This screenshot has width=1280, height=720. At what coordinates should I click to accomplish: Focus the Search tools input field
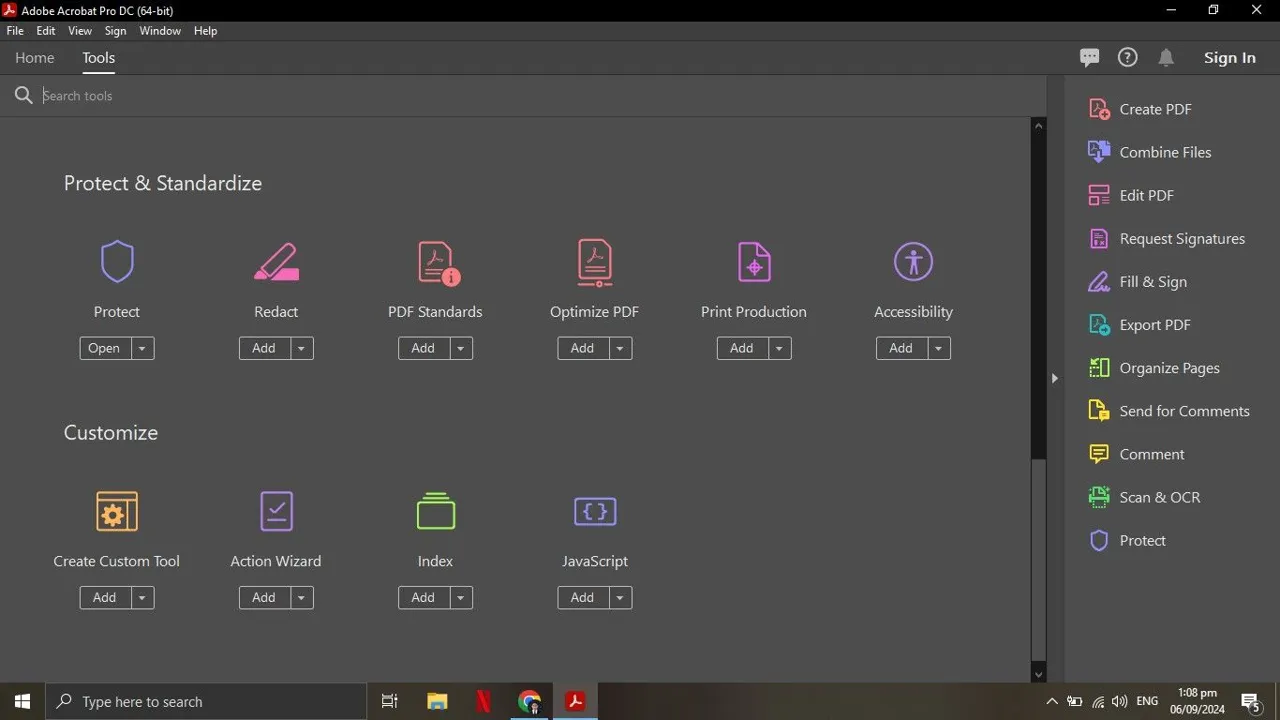coord(540,96)
